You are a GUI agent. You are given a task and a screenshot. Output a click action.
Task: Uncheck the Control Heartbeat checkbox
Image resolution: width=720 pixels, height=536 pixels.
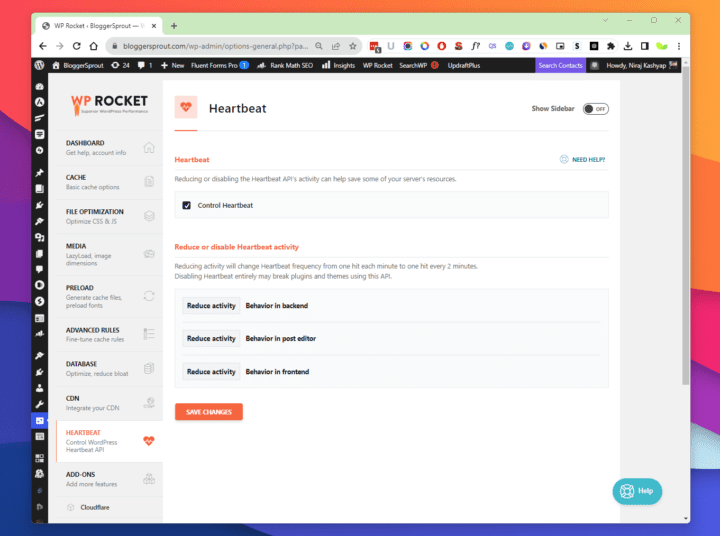(x=186, y=205)
